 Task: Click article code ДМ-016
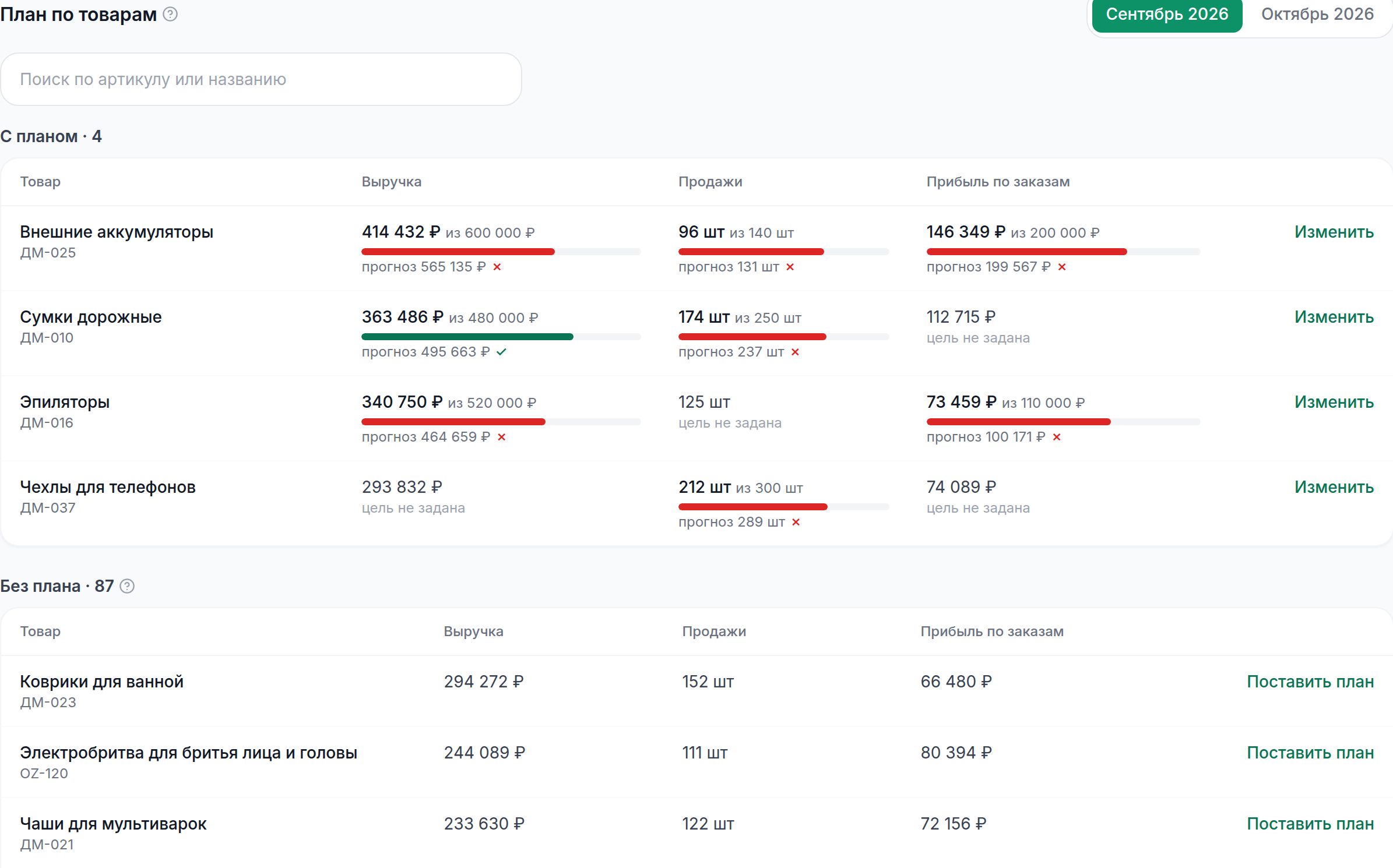click(47, 423)
